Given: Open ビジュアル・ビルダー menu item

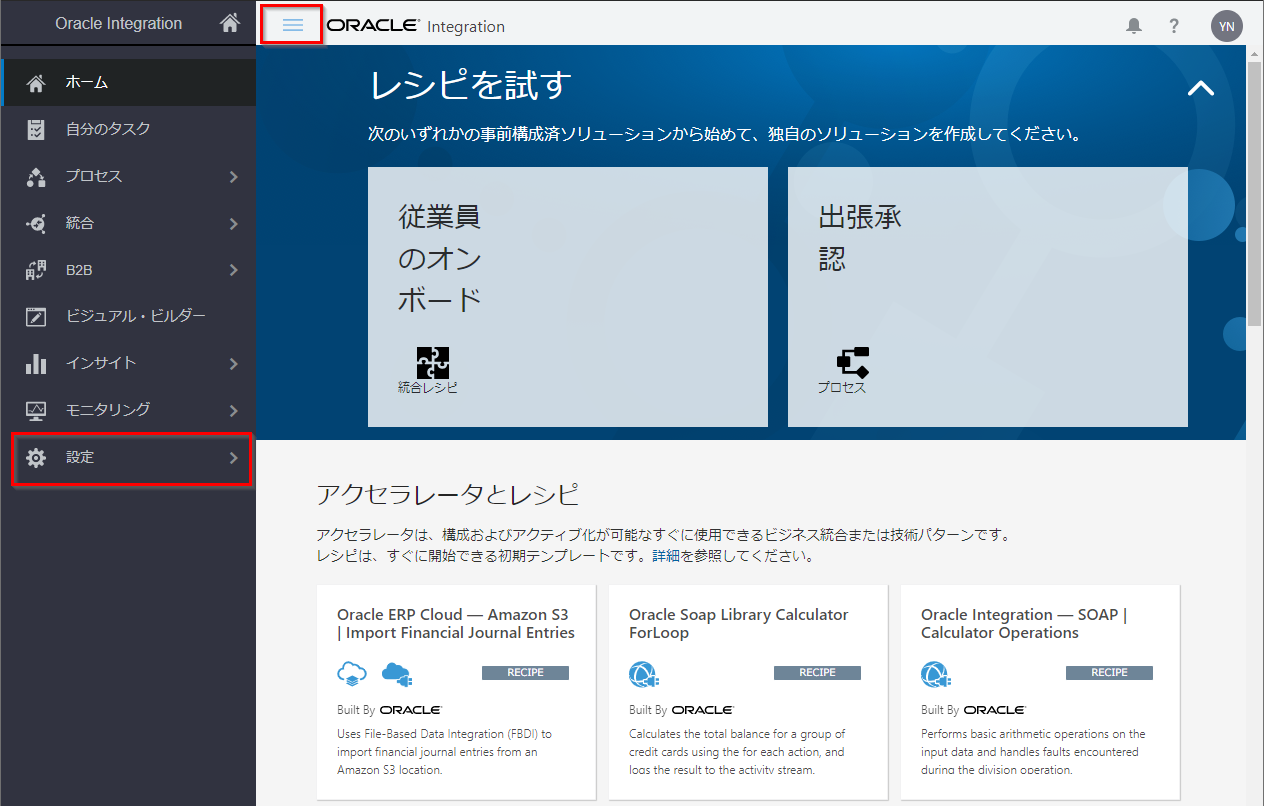Looking at the screenshot, I should [135, 316].
